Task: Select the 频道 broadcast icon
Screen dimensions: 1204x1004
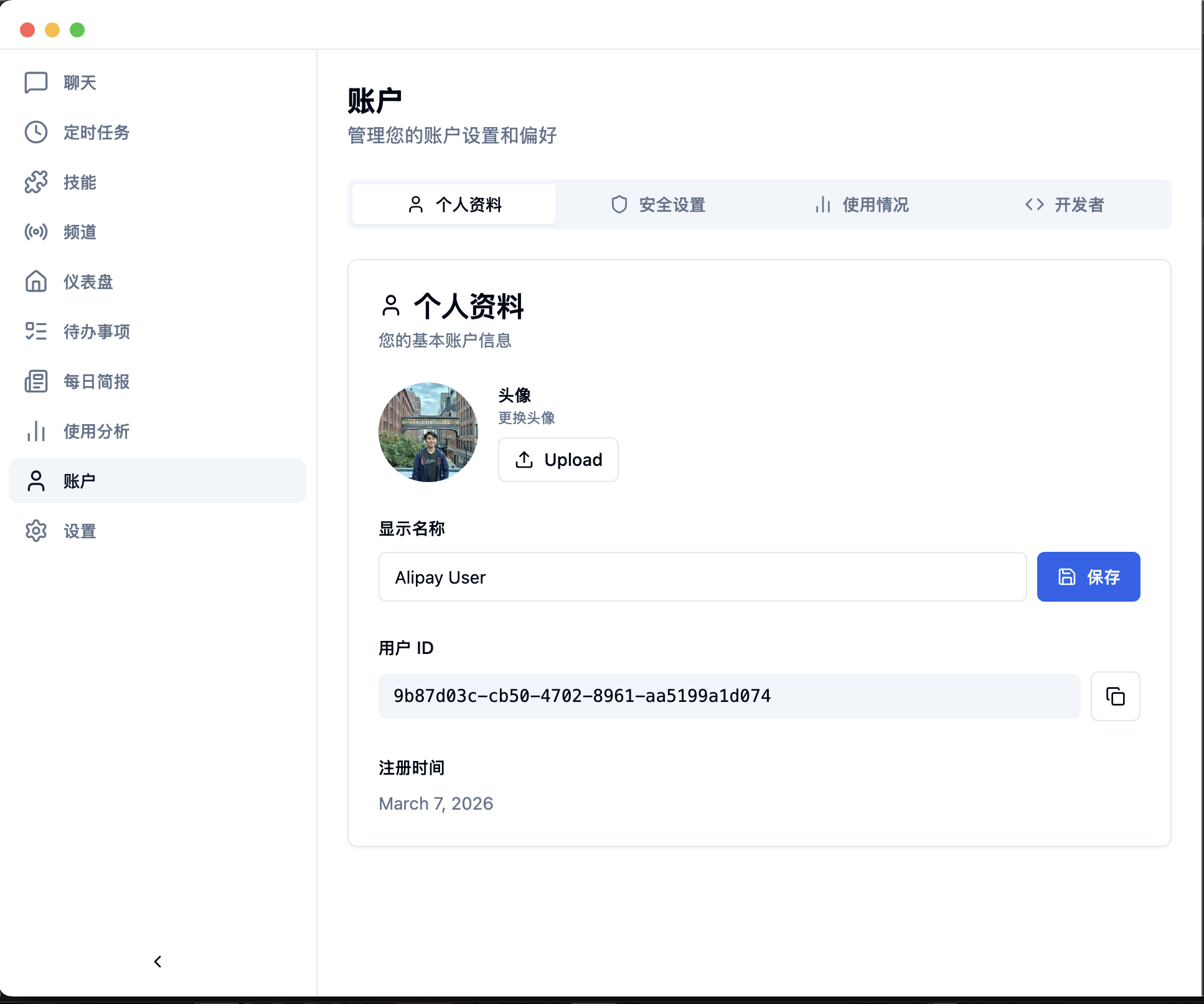Action: [x=35, y=232]
